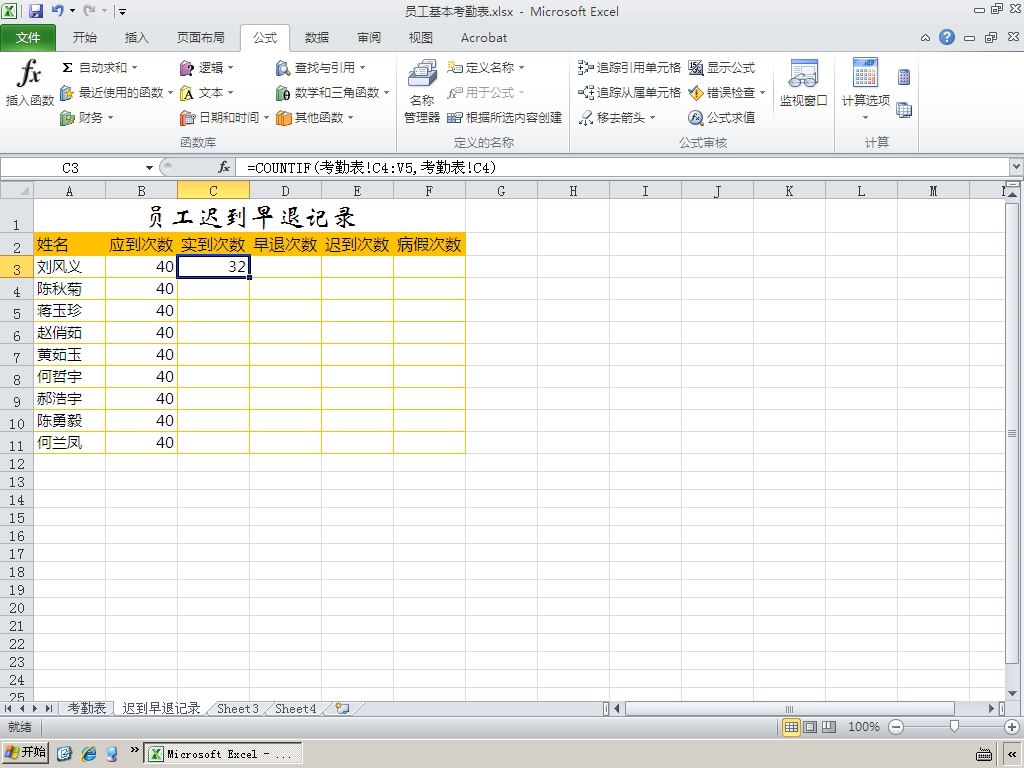Click Create from Selection (根据所选内容创建)
The width and height of the screenshot is (1024, 768).
tap(504, 118)
